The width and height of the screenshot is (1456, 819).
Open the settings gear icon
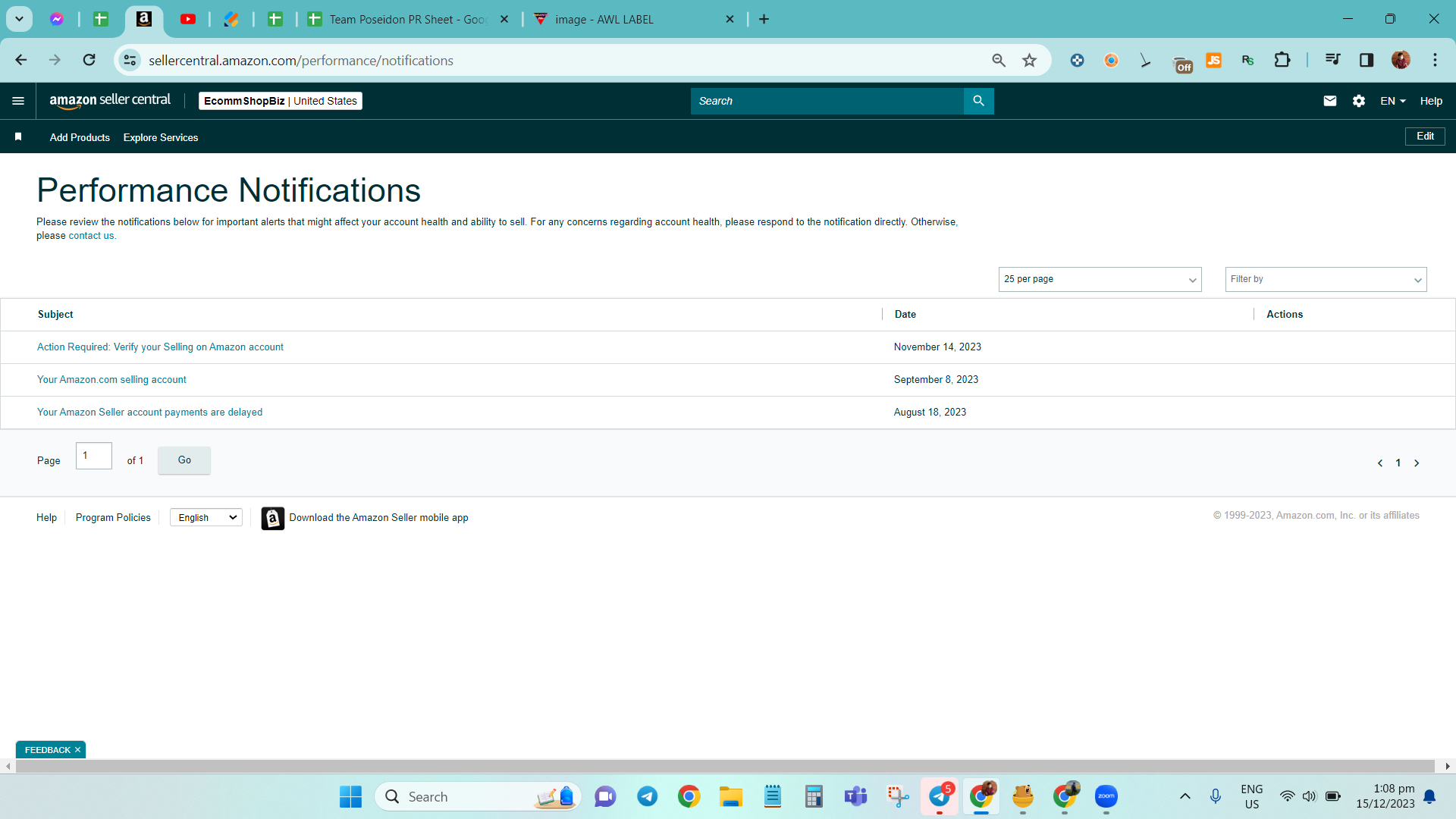[1358, 101]
